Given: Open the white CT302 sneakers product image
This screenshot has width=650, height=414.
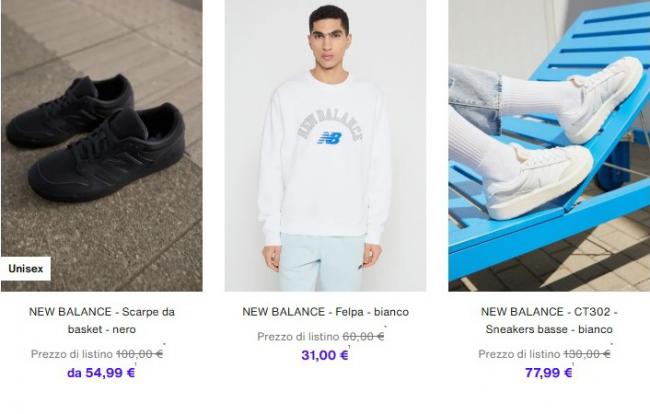Looking at the screenshot, I should pyautogui.click(x=549, y=145).
